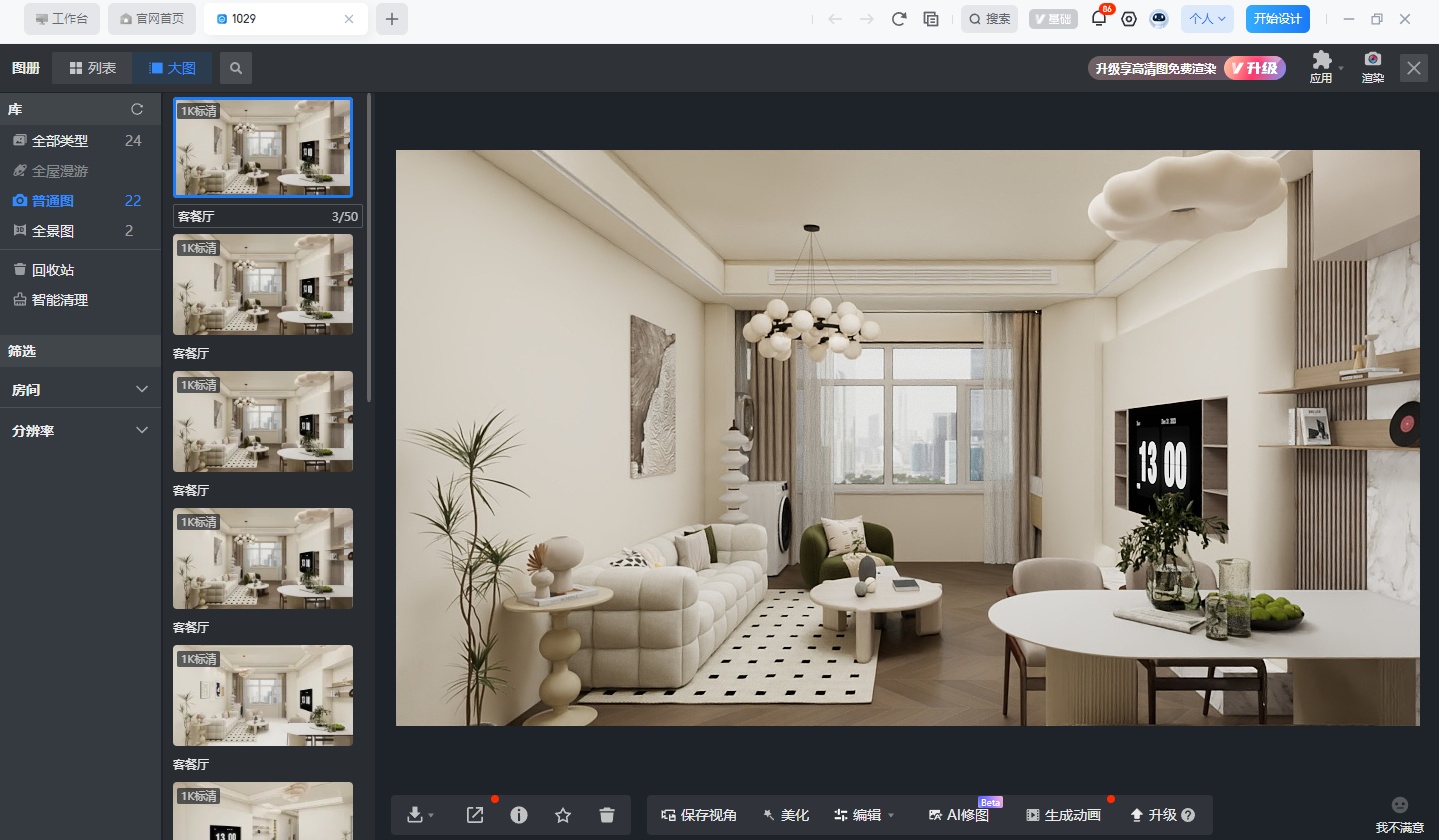Switch to 大图 view
Image resolution: width=1439 pixels, height=840 pixels.
pos(172,68)
